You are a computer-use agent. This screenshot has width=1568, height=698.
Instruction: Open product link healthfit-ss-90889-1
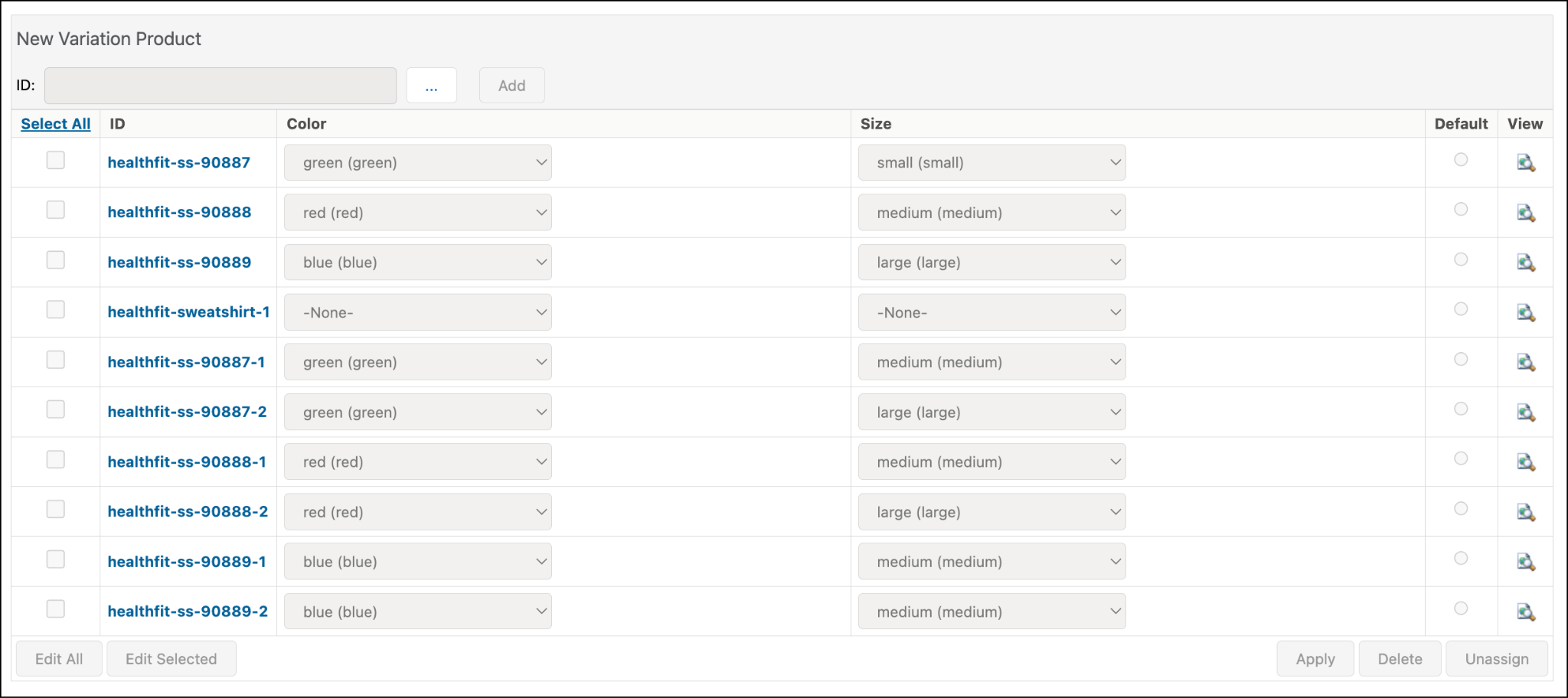pos(187,561)
